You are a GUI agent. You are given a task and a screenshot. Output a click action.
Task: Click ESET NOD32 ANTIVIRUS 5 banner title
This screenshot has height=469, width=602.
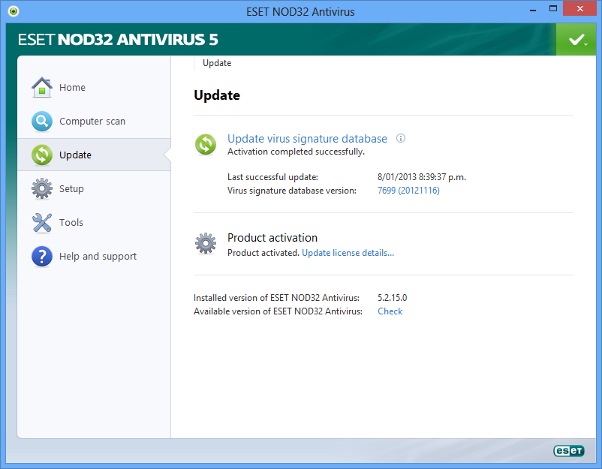click(x=118, y=40)
